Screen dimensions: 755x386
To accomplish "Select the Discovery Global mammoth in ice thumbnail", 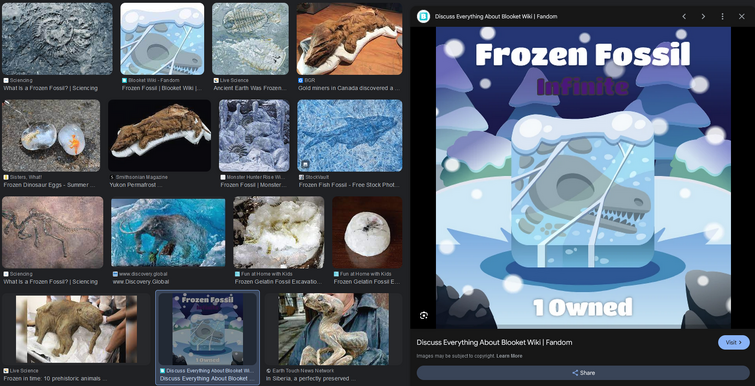I will 168,232.
